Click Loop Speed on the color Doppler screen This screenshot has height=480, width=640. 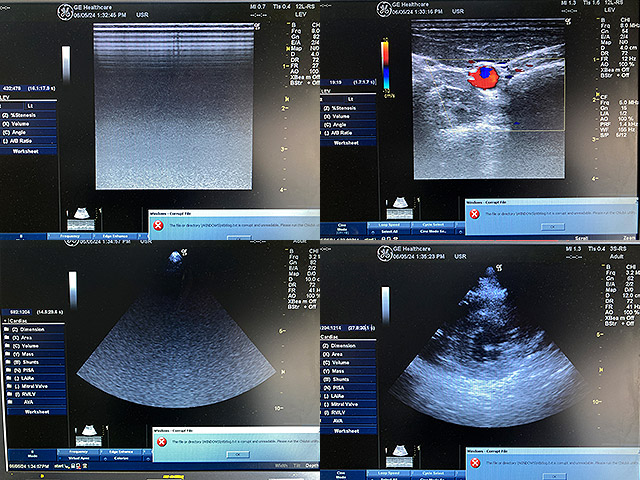click(x=389, y=225)
